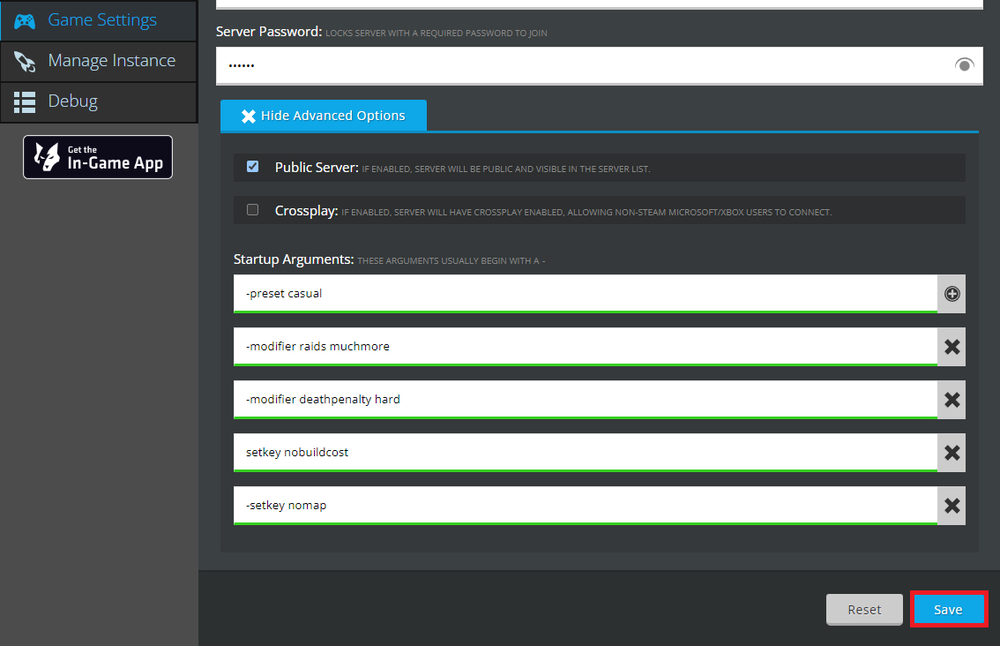Remove the '-modifier deathpenalty hard' argument with its X
1000x646 pixels.
pos(951,399)
